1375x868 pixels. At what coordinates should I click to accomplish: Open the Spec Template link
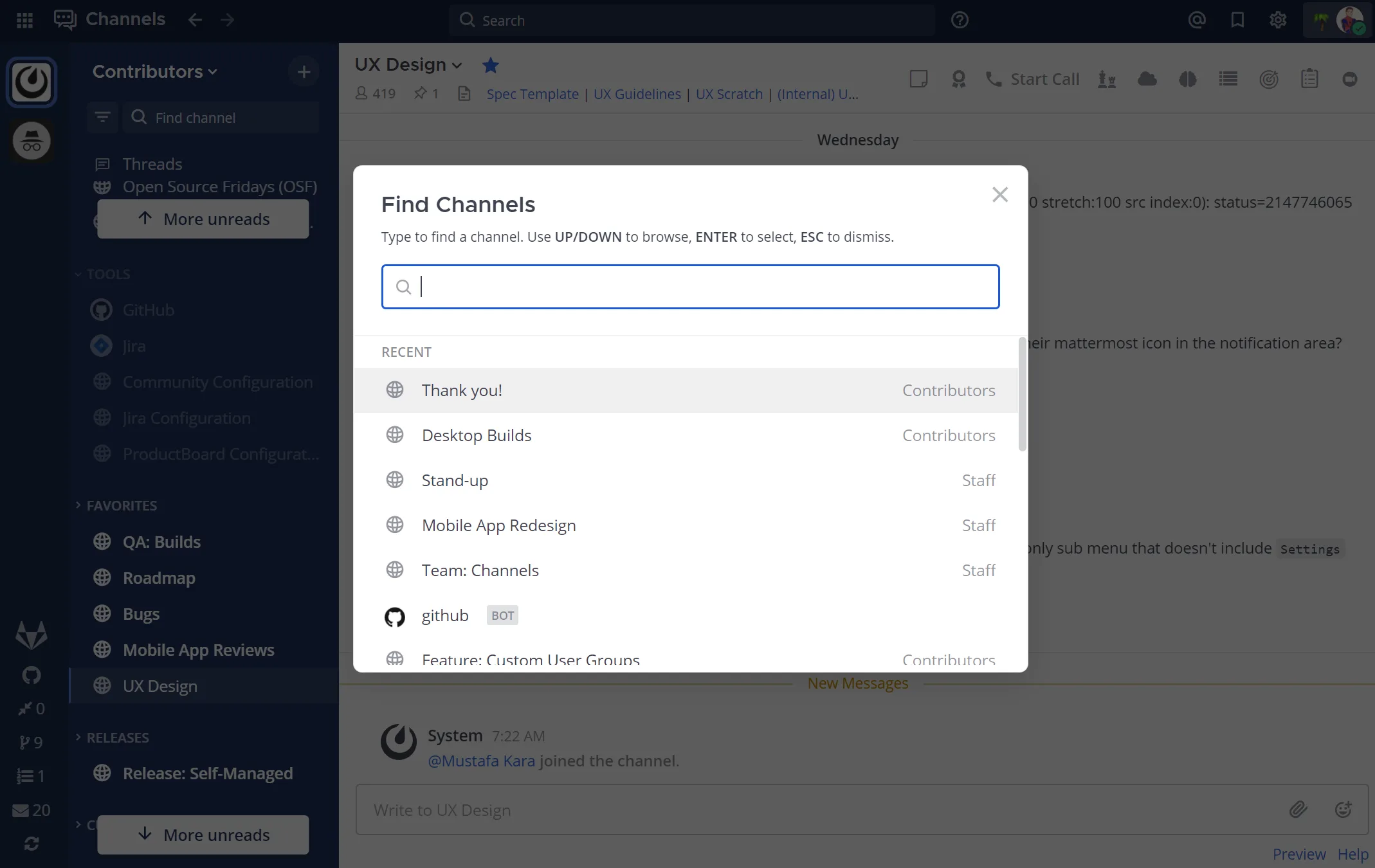pos(532,94)
